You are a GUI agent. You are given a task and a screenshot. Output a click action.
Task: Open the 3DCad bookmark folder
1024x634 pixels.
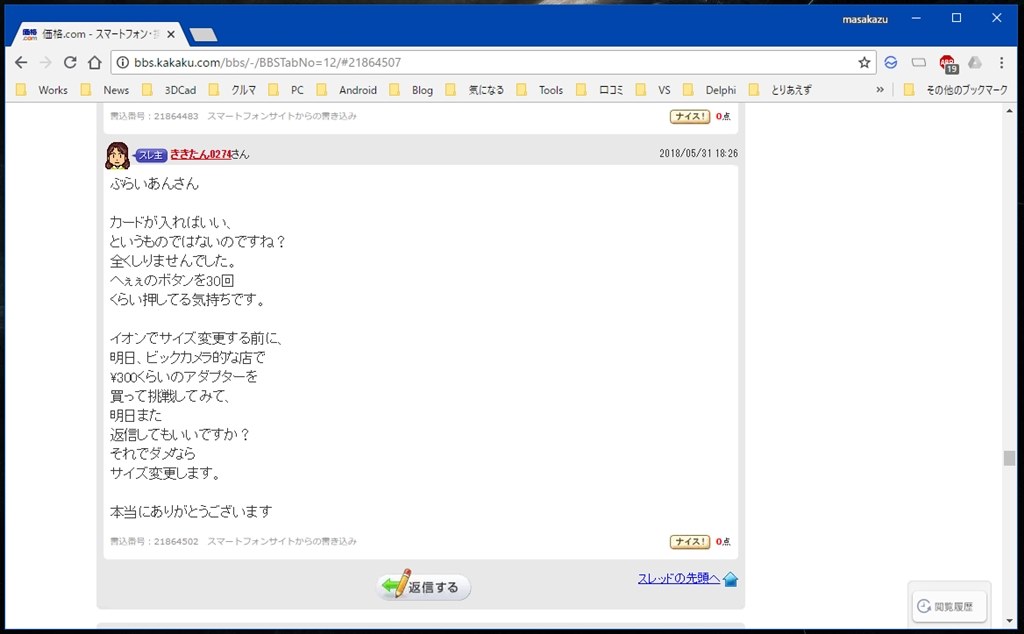click(169, 90)
